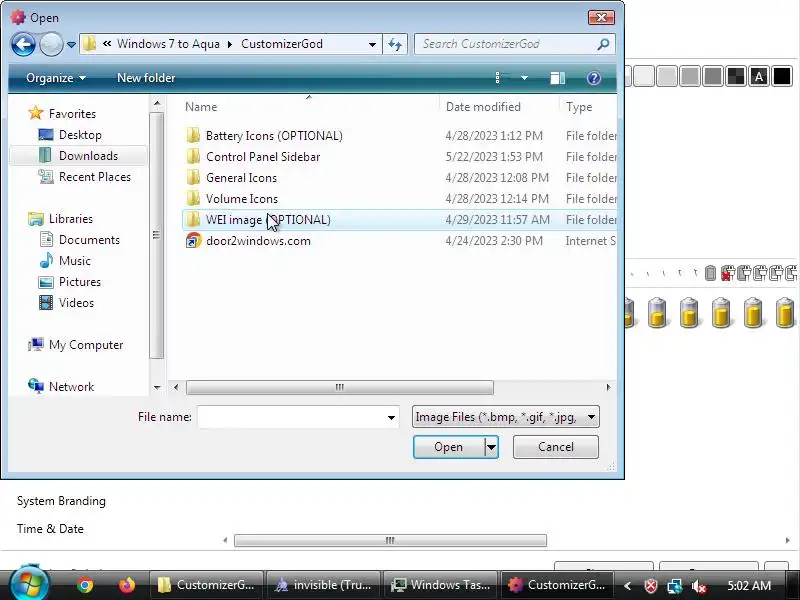Select the Control Panel Sidebar folder
The width and height of the screenshot is (800, 600).
coord(263,157)
